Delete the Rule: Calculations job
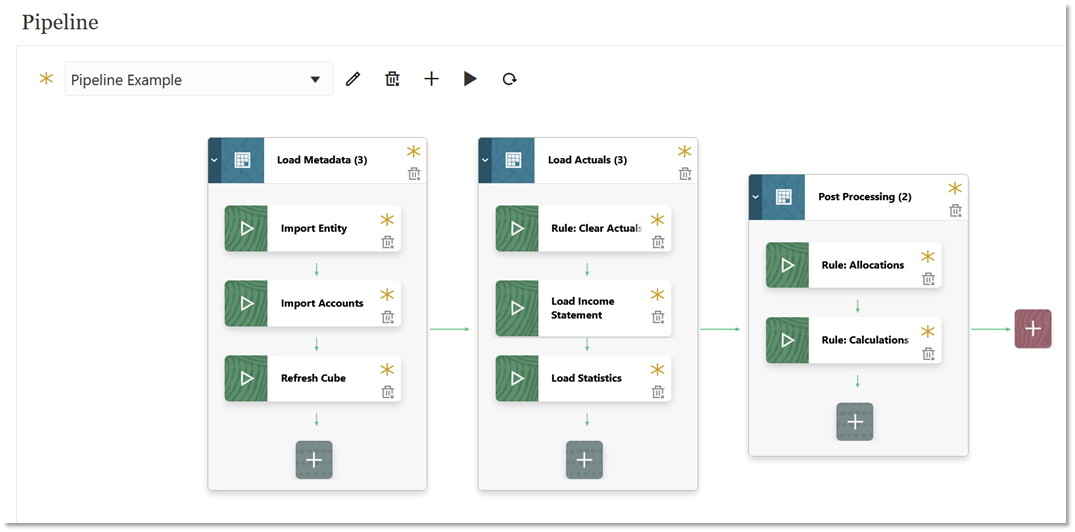Screen dimensions: 1075x532 (x=928, y=354)
